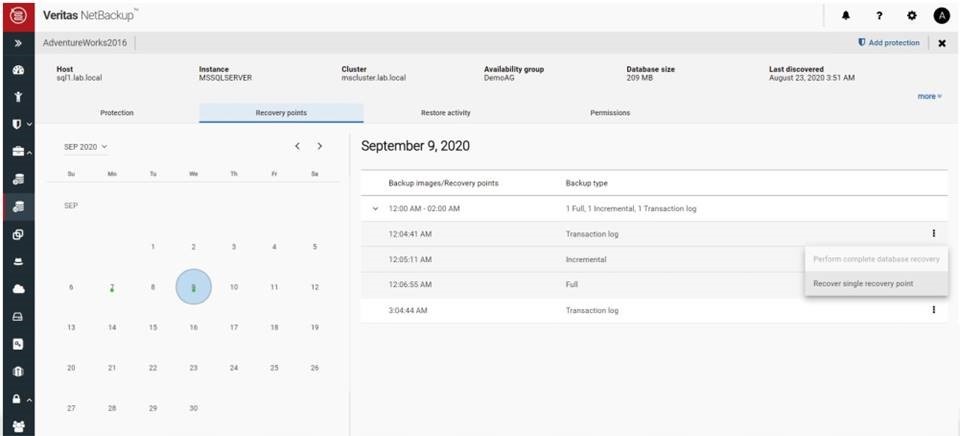The width and height of the screenshot is (960, 436).
Task: Collapse the briefcase Workloads sidebar chevron
Action: (x=28, y=152)
